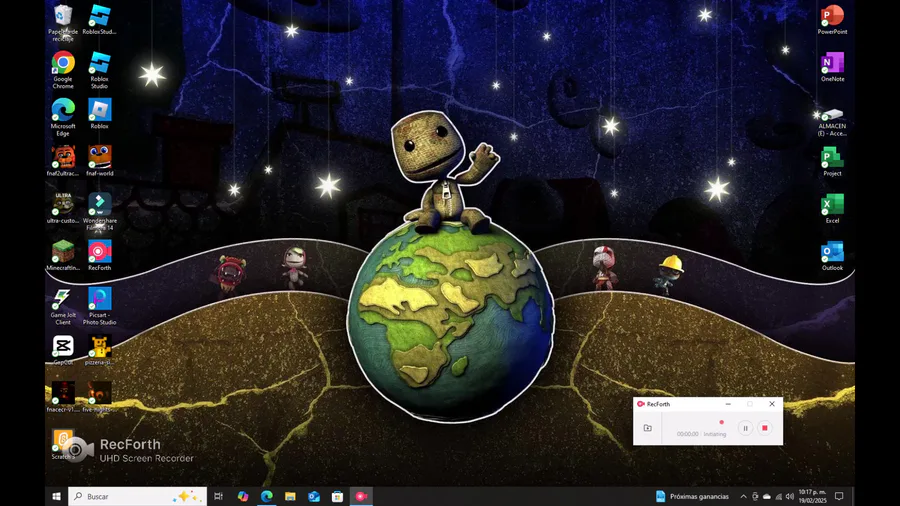The height and width of the screenshot is (506, 900).
Task: Open the Windows Start menu
Action: coord(56,496)
